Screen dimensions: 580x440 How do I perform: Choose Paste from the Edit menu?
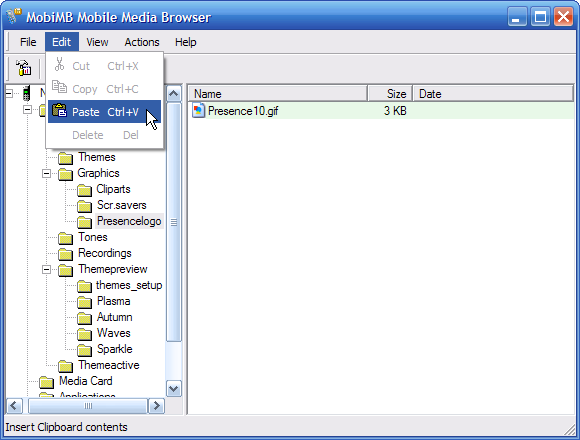click(x=104, y=112)
